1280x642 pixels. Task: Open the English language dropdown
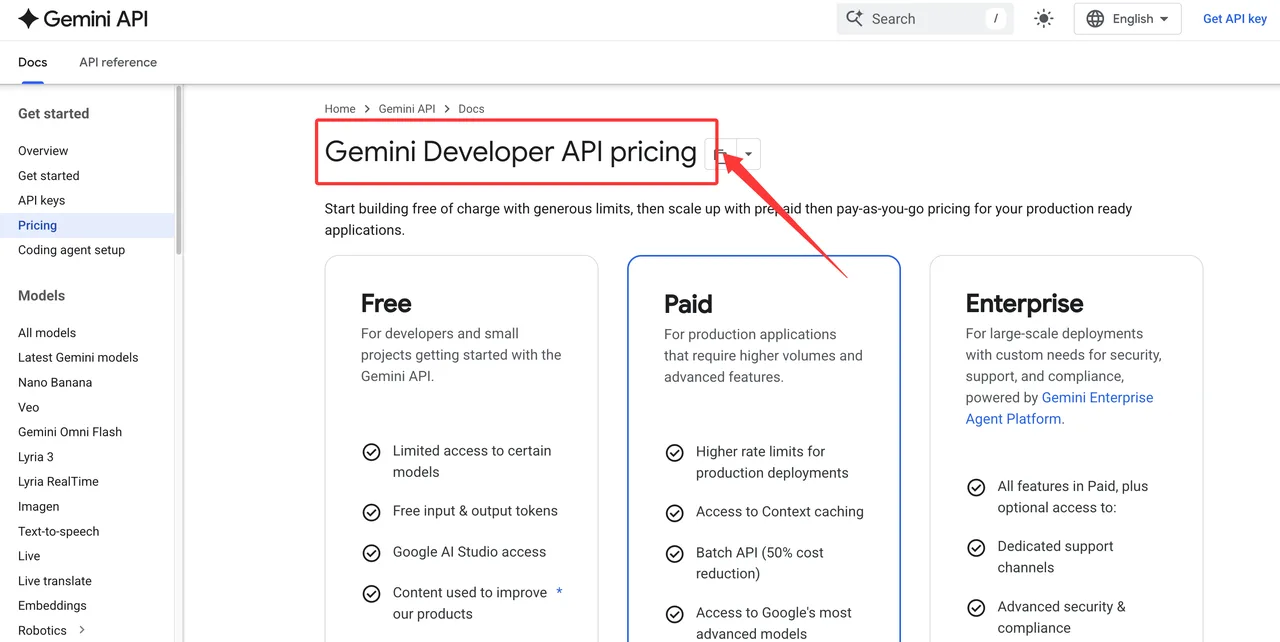click(1127, 18)
